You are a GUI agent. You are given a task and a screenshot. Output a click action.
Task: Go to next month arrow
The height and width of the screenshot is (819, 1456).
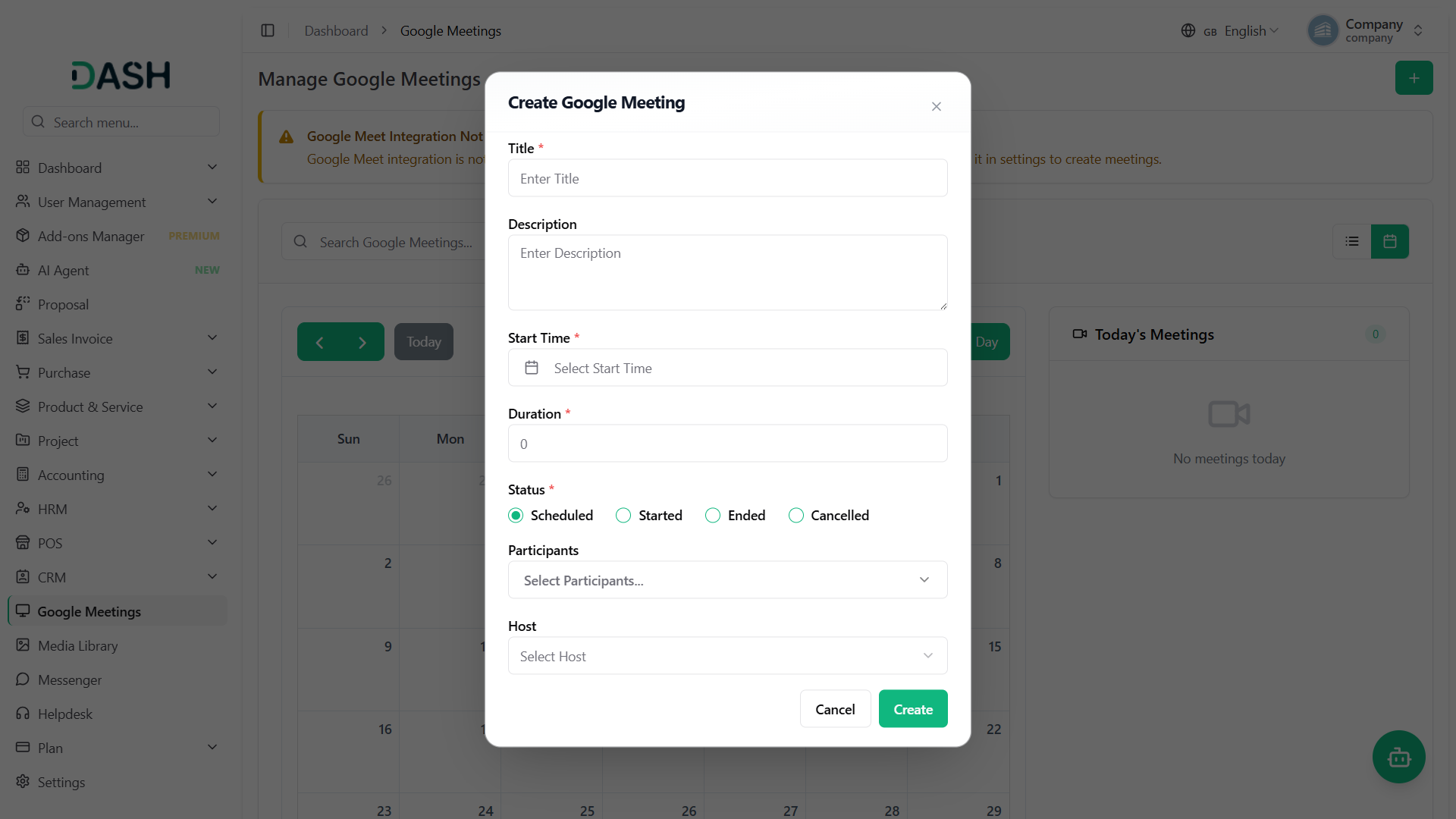click(362, 342)
